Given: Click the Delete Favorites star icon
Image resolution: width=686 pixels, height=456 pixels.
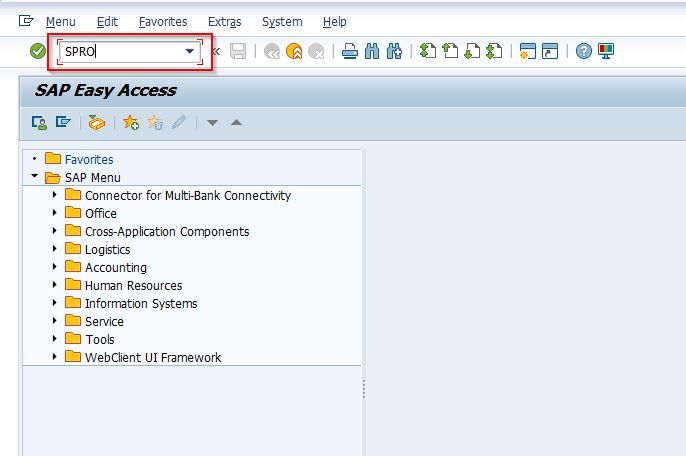Looking at the screenshot, I should [155, 122].
